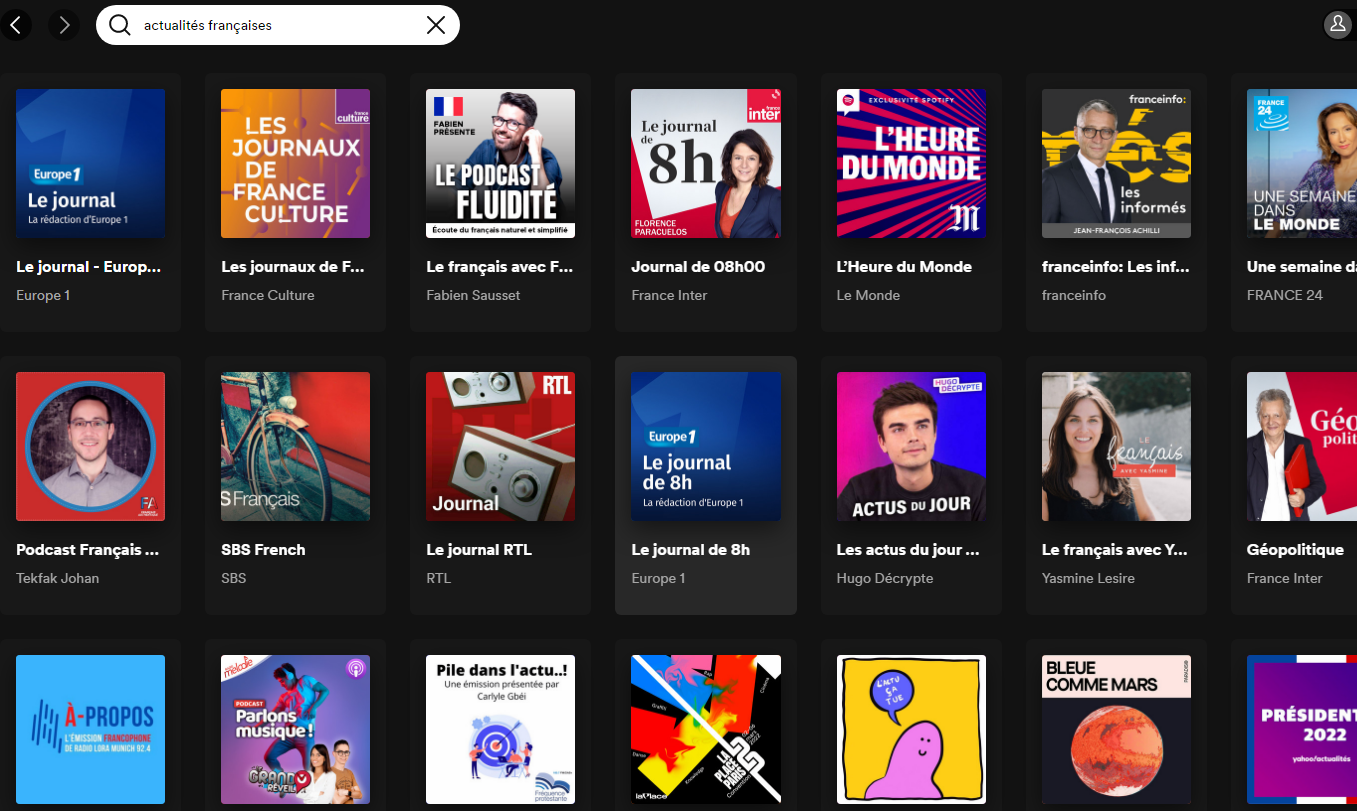Screen dimensions: 1357x811
Task: Open Bleue comme Mars cover art
Action: [x=1116, y=730]
